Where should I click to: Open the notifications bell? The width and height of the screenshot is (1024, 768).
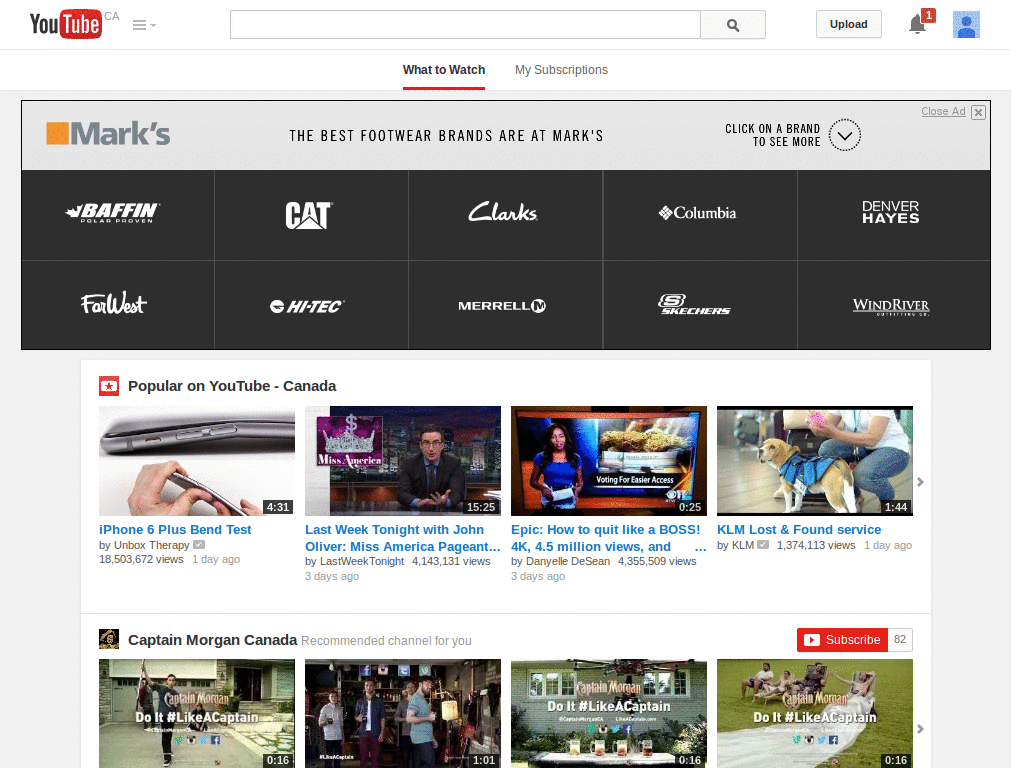click(918, 25)
